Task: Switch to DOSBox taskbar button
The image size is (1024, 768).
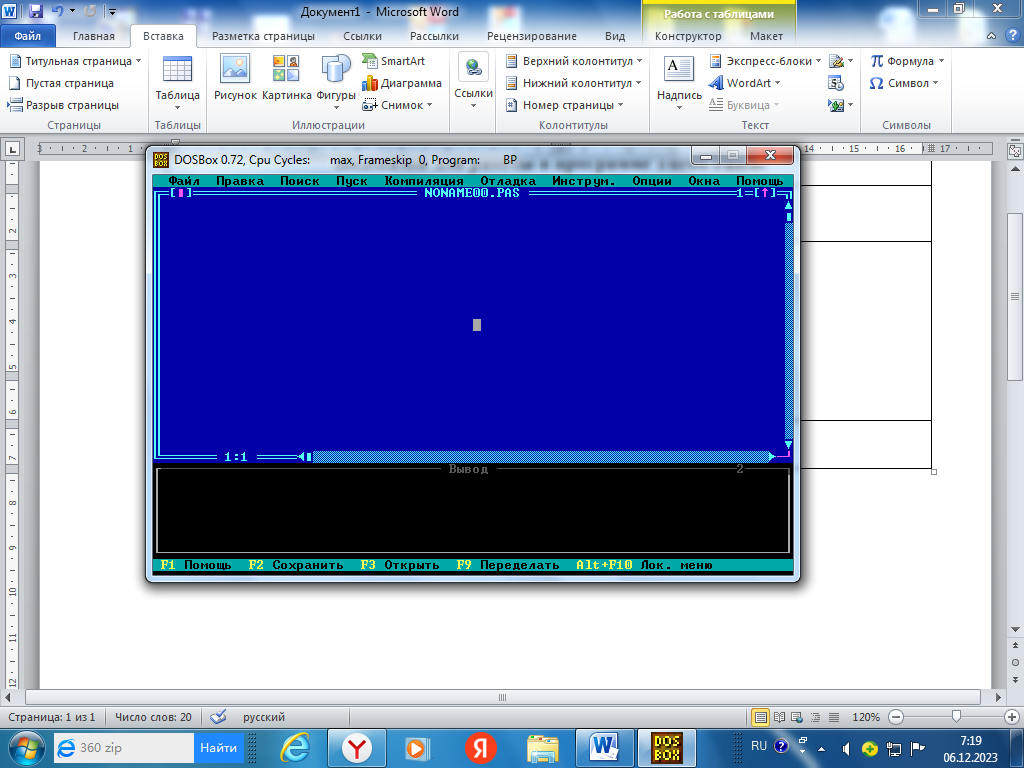Action: (x=667, y=748)
